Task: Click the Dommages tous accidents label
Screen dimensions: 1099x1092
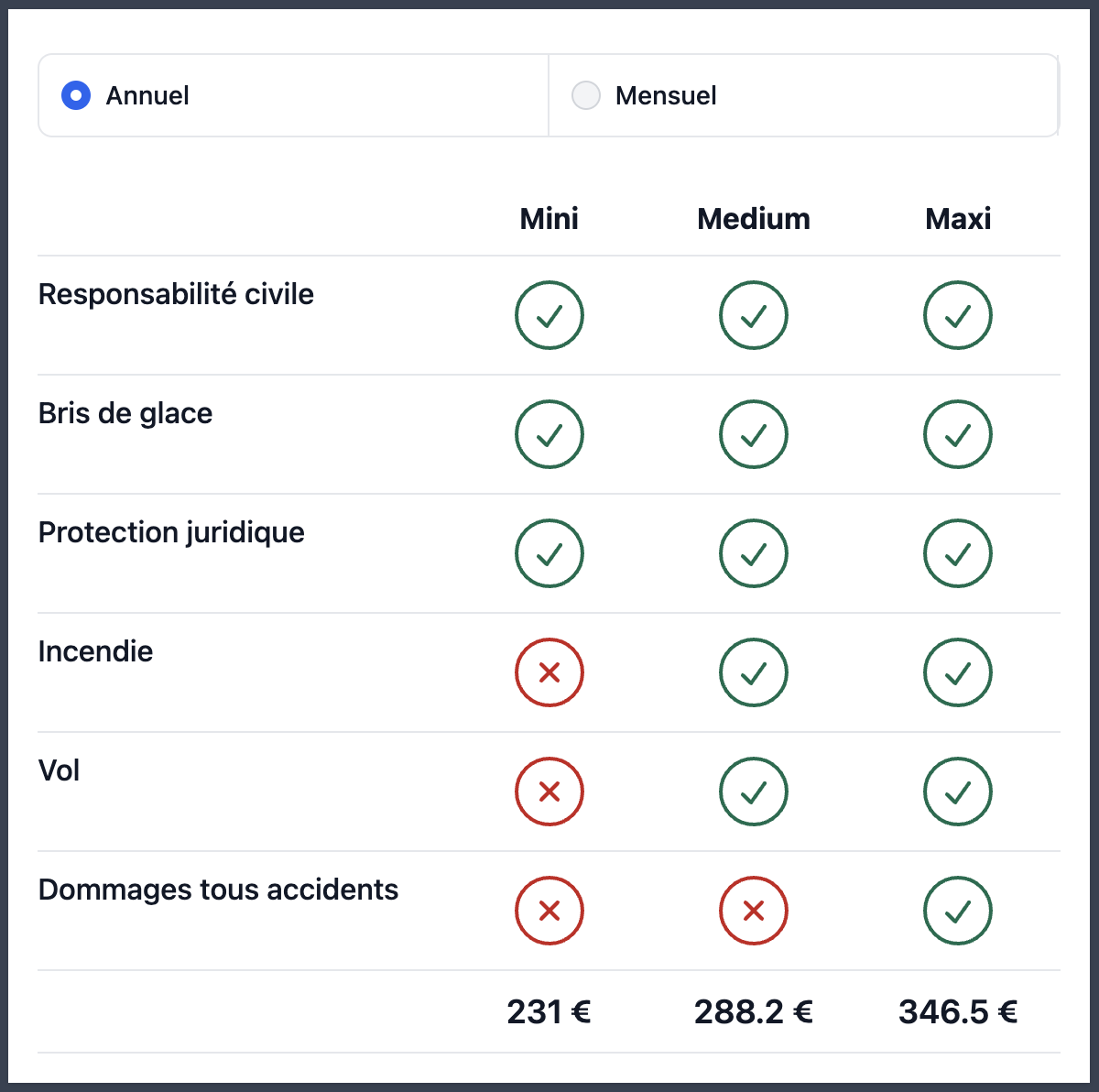Action: [218, 890]
